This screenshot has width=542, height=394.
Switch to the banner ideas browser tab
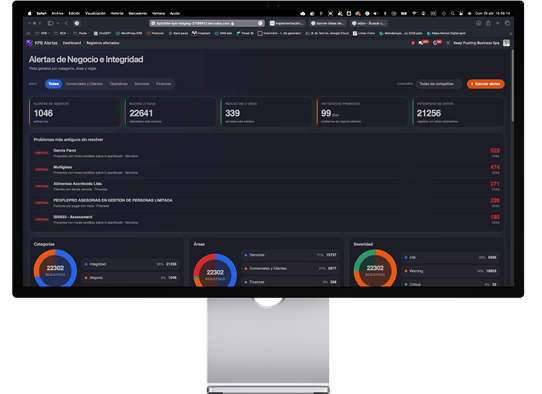click(328, 23)
